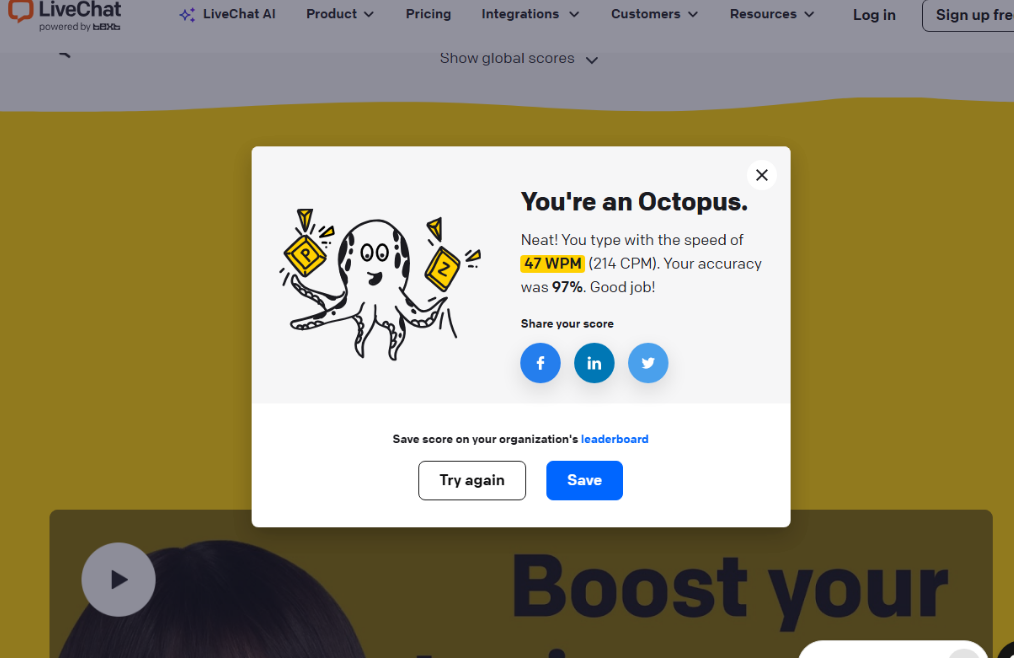This screenshot has height=658, width=1014.
Task: Click the LiveChat logo
Action: pyautogui.click(x=64, y=16)
